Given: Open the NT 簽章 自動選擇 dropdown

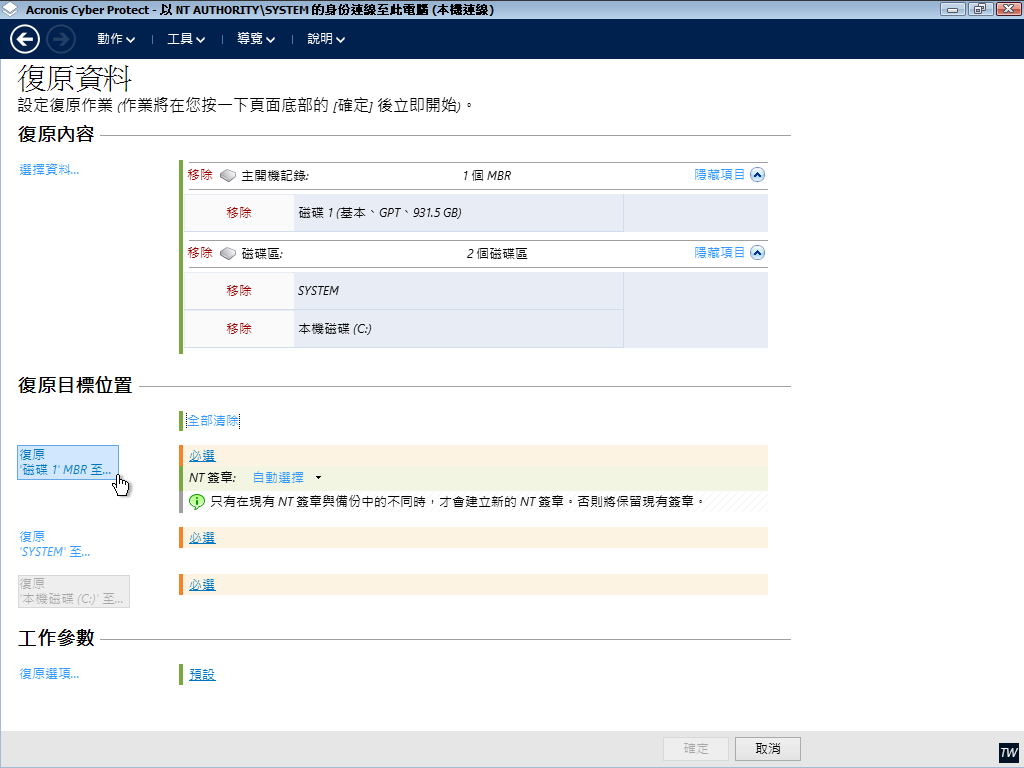Looking at the screenshot, I should [x=286, y=478].
